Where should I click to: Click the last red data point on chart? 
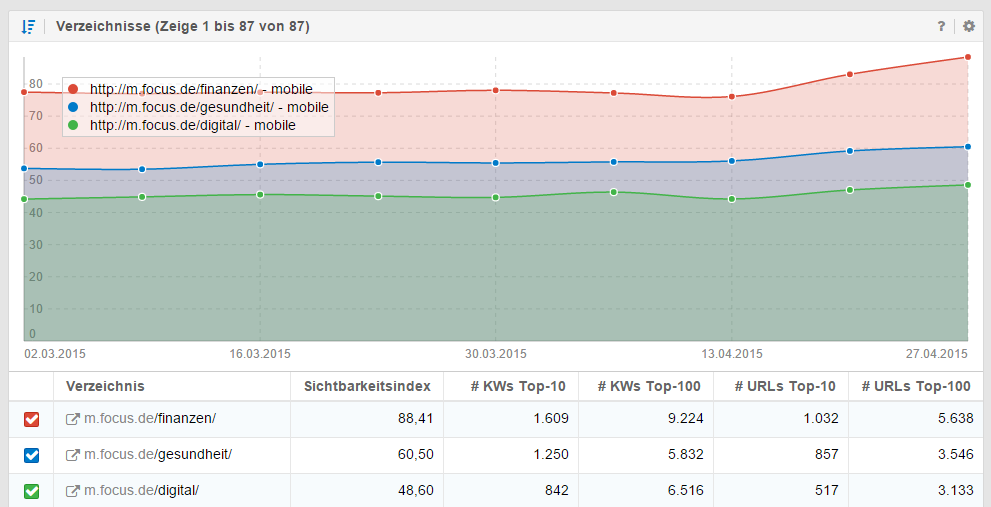[x=967, y=57]
